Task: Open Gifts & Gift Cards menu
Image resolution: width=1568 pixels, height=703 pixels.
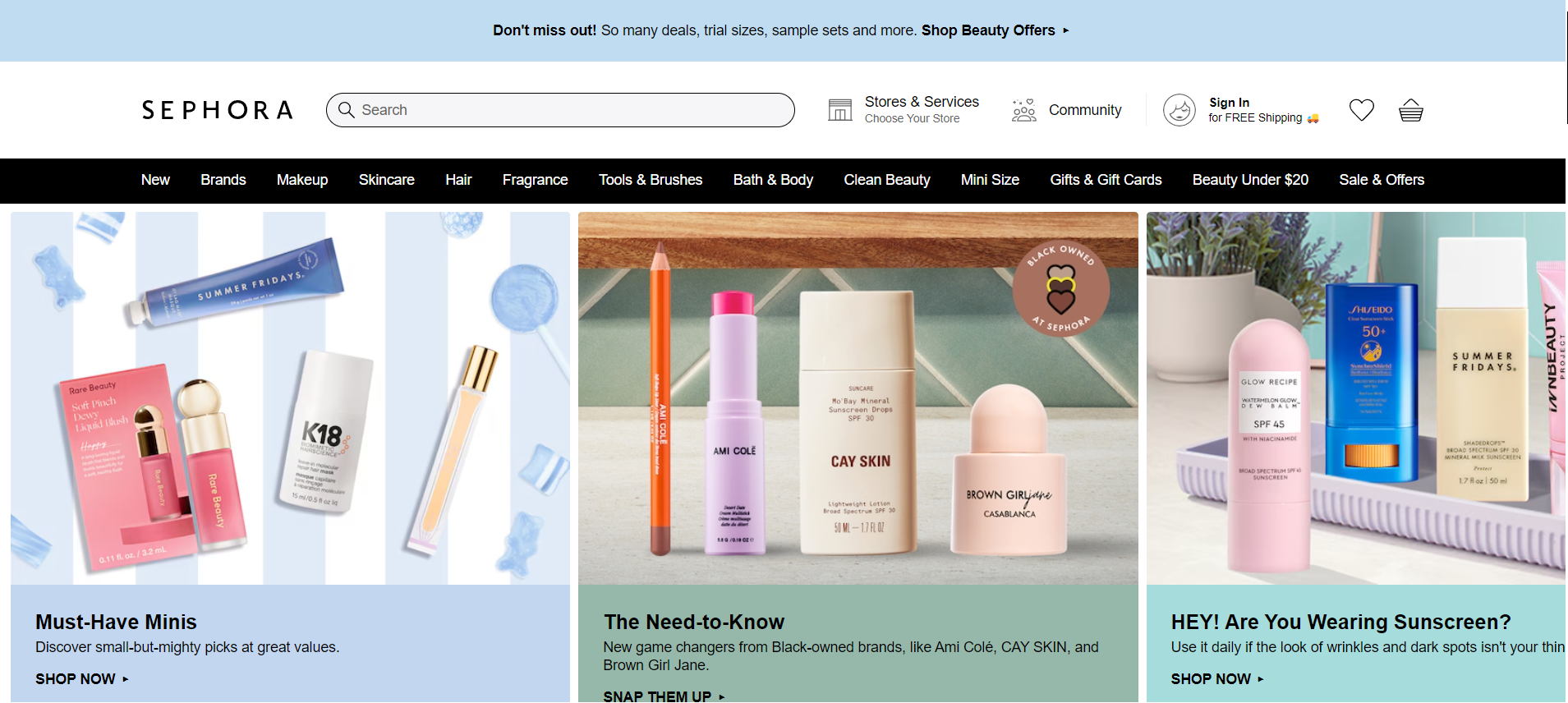Action: [x=1106, y=180]
